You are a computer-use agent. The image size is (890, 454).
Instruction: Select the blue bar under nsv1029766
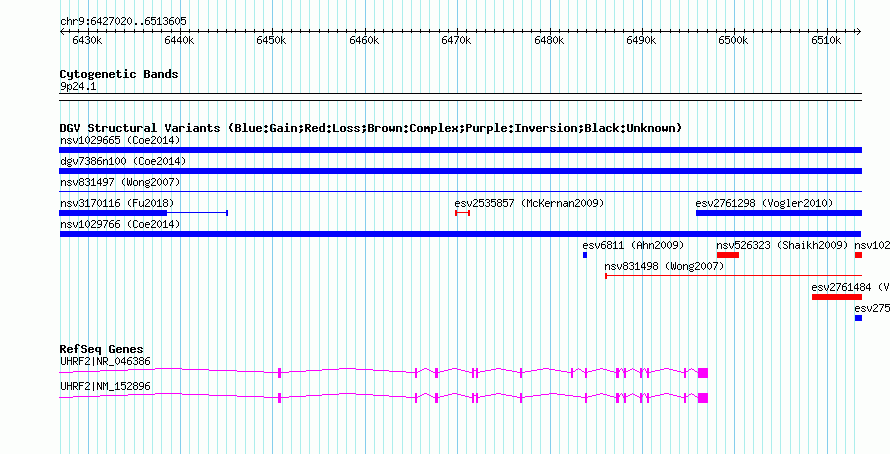click(x=460, y=234)
